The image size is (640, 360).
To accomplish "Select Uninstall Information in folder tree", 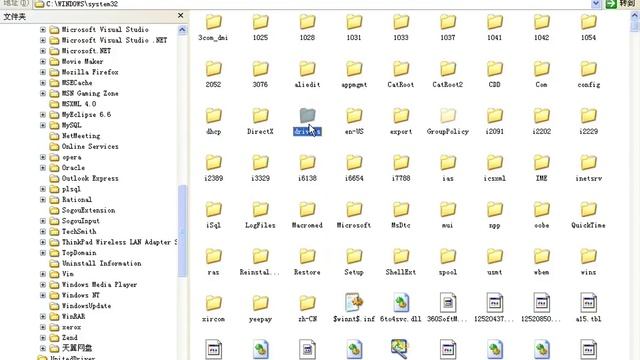I will pyautogui.click(x=101, y=263).
